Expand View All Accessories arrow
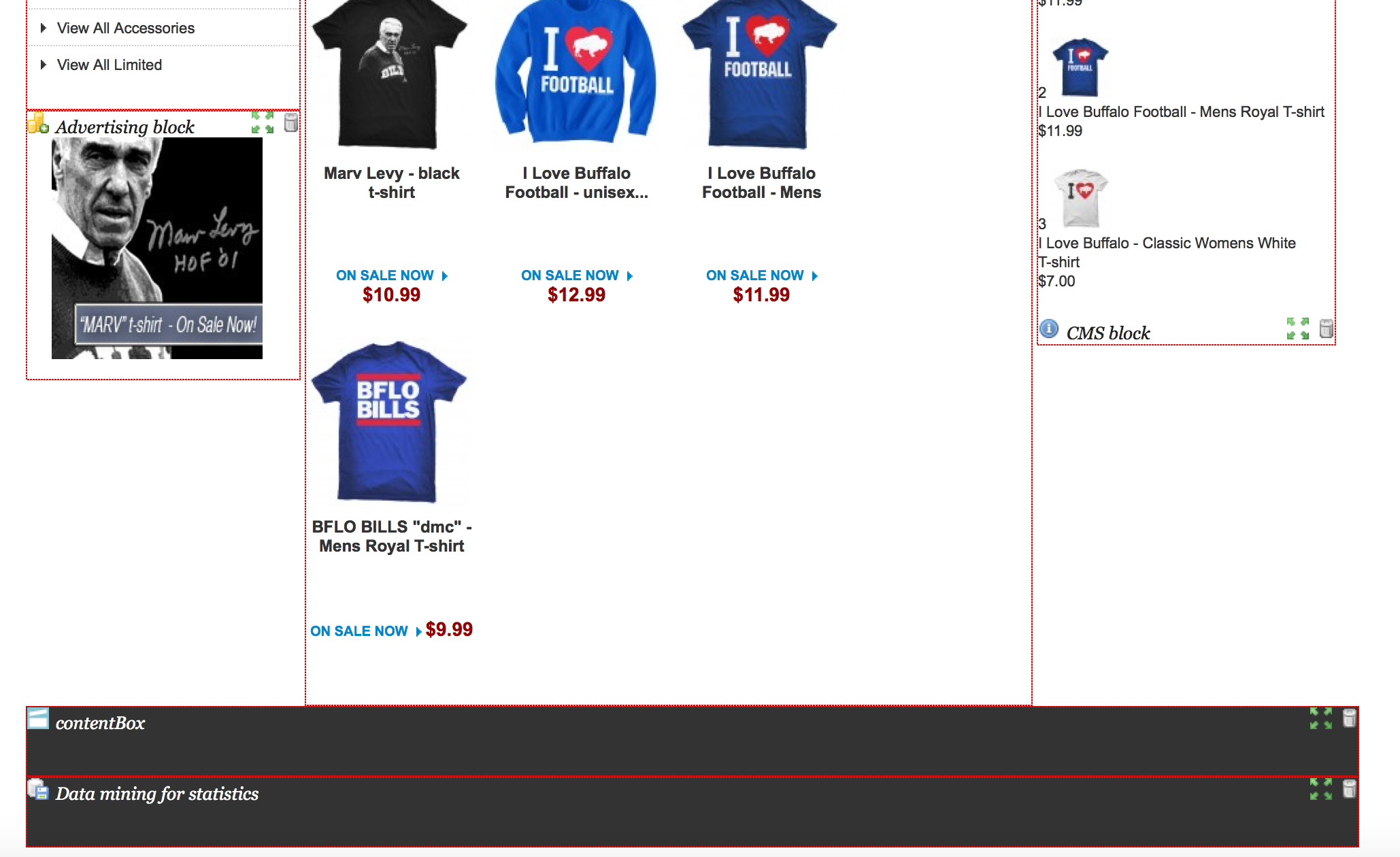Viewport: 1400px width, 857px height. click(44, 28)
